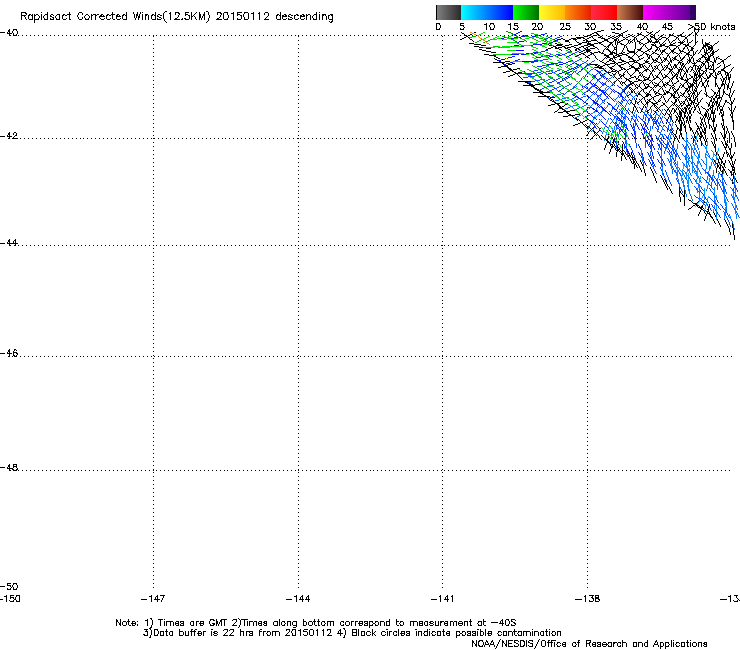740x650 pixels.
Task: Click the -42 latitude axis label
Action: coord(9,136)
